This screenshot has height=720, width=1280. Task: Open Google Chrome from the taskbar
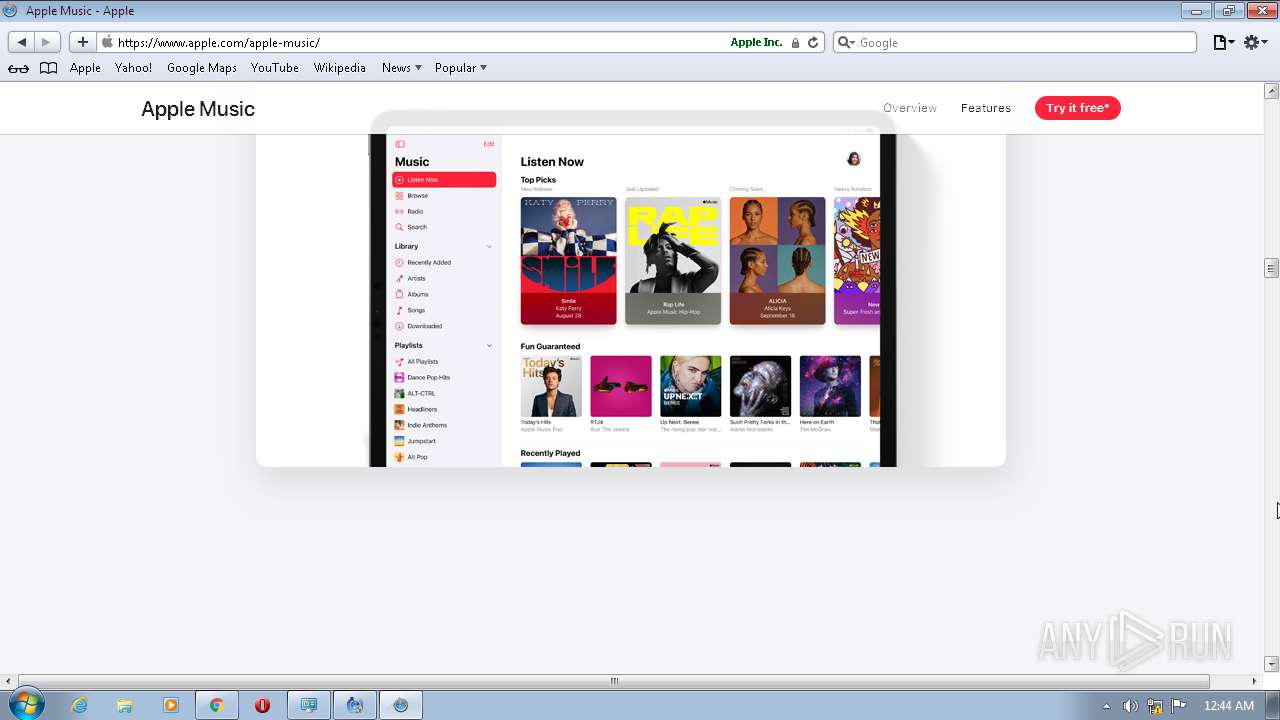(216, 705)
